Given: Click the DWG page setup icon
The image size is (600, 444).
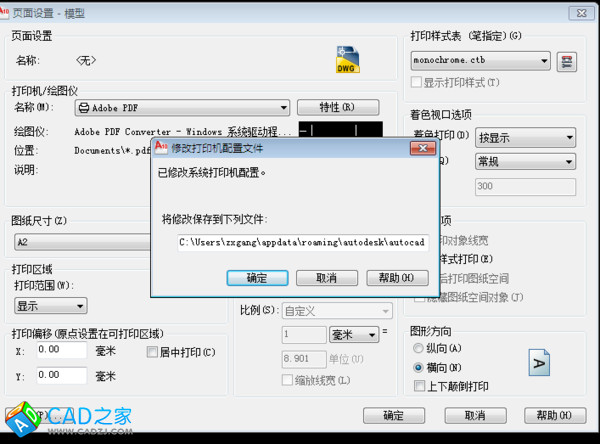Looking at the screenshot, I should point(347,60).
